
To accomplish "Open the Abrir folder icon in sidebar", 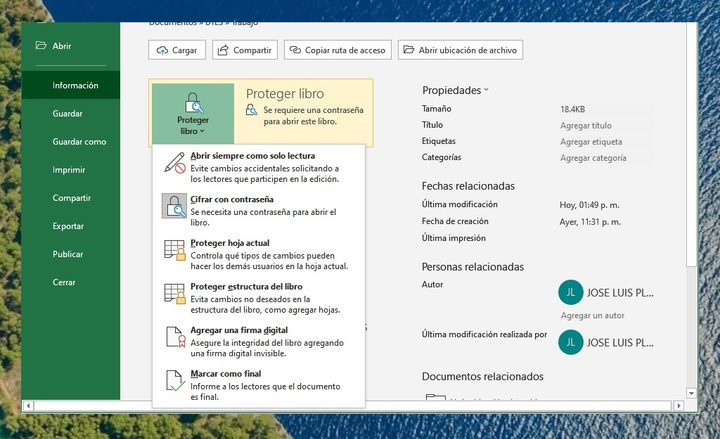I will coord(41,45).
